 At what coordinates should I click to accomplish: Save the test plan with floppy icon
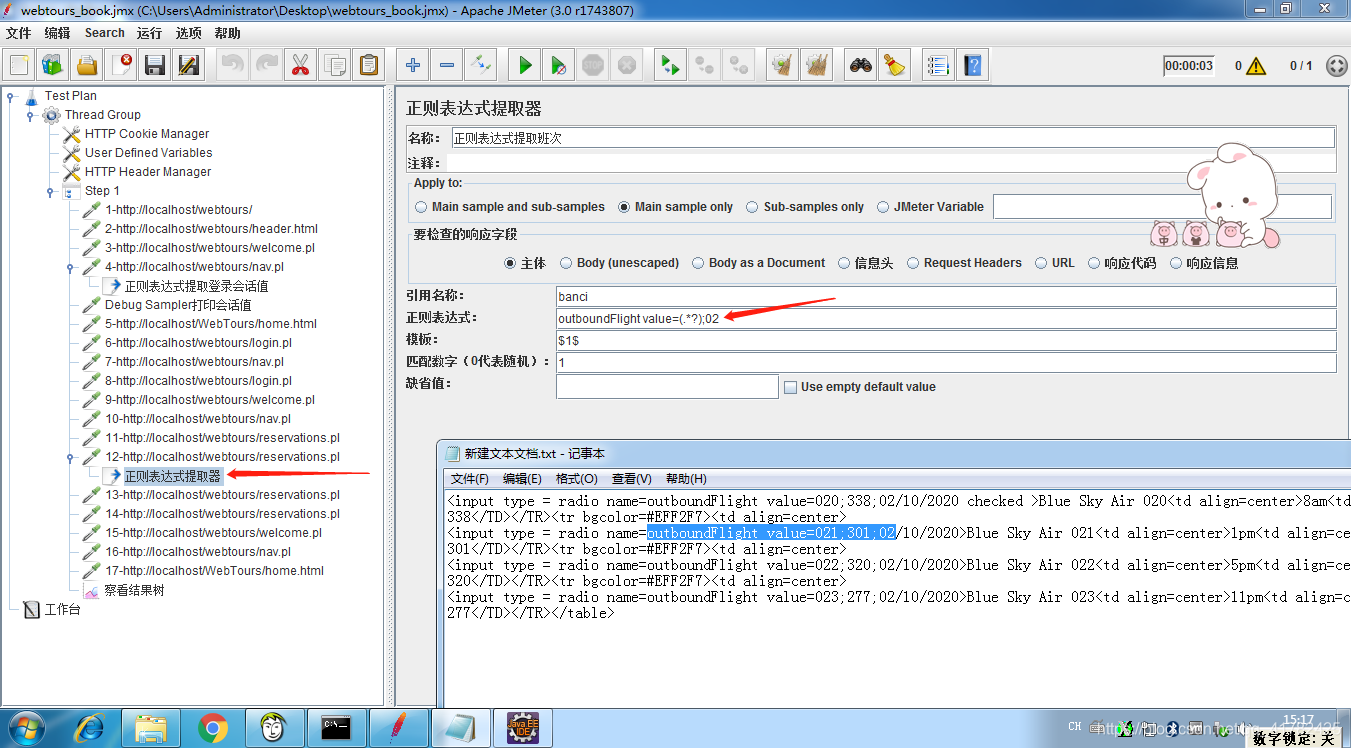155,66
